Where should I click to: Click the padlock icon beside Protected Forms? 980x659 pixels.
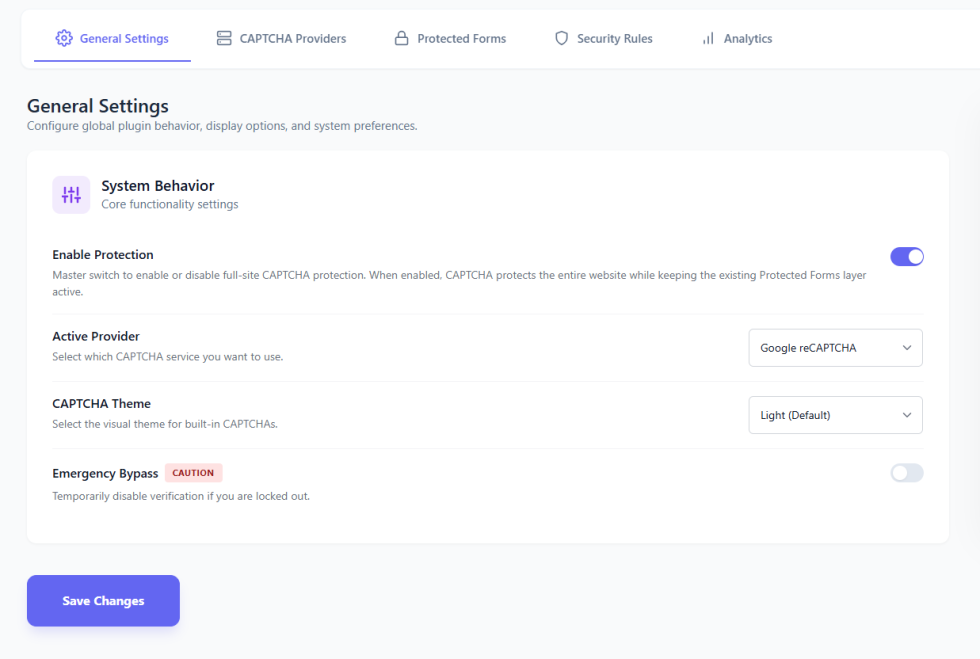(x=402, y=39)
